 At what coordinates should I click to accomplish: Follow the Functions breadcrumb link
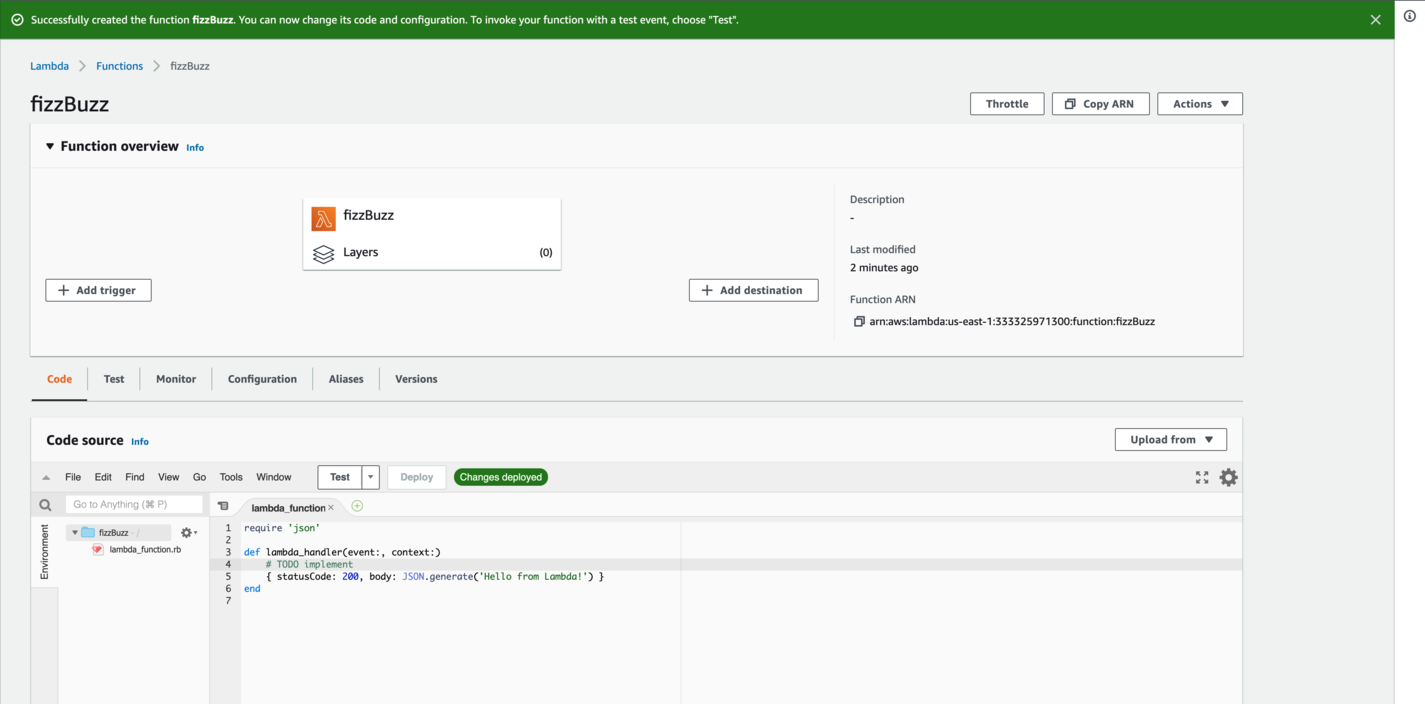(x=119, y=66)
